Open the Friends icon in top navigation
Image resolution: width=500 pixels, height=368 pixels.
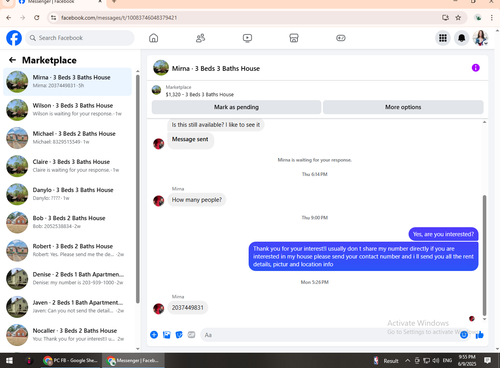point(200,38)
